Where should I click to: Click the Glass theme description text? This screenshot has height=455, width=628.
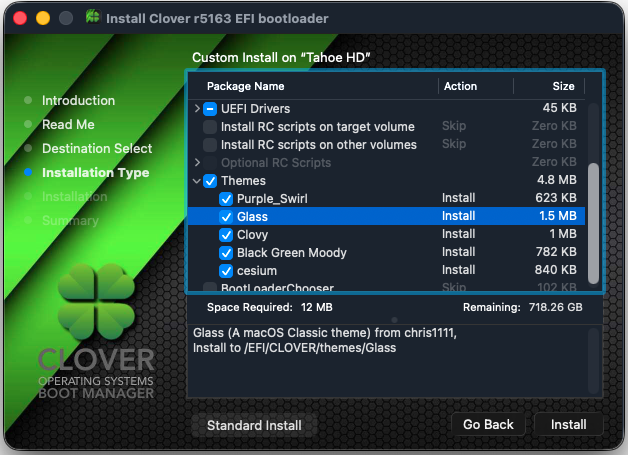(325, 340)
